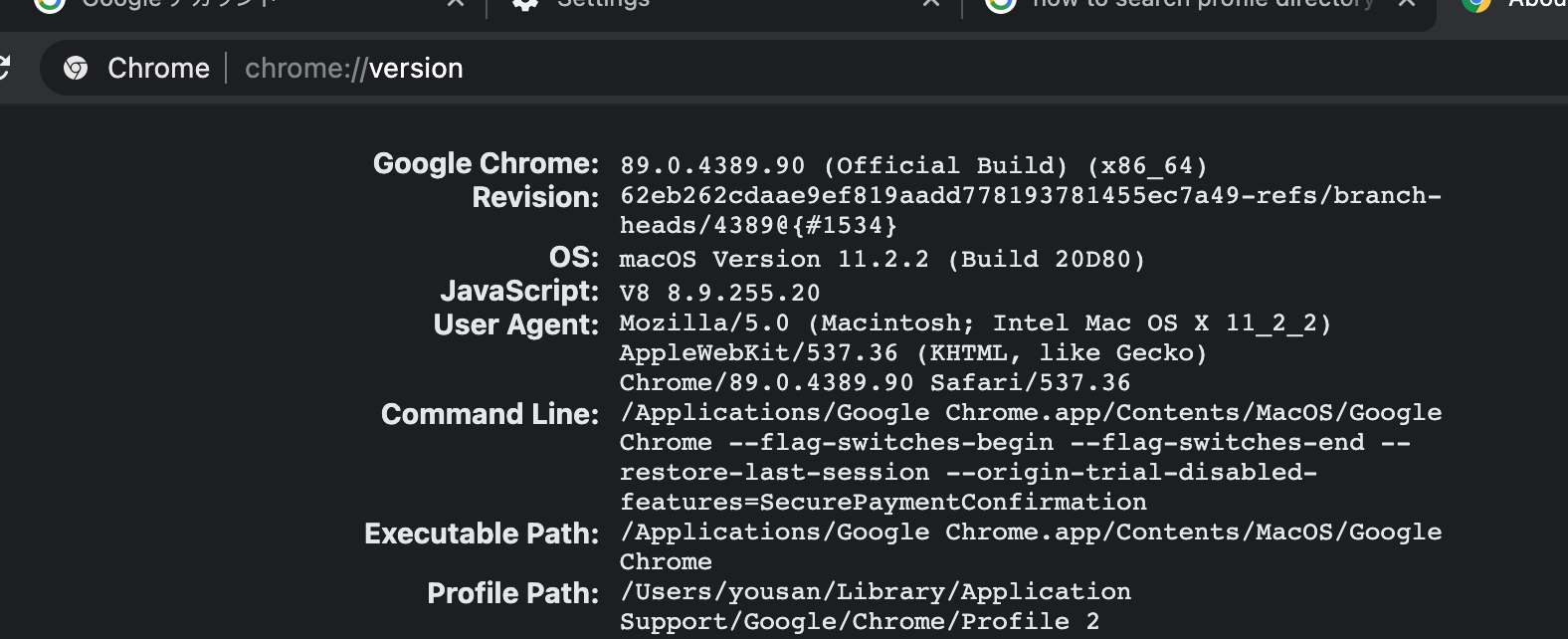Click version number 89.0.4389.90 (Official Build)
Screen dimensions: 1568x639
click(x=844, y=165)
